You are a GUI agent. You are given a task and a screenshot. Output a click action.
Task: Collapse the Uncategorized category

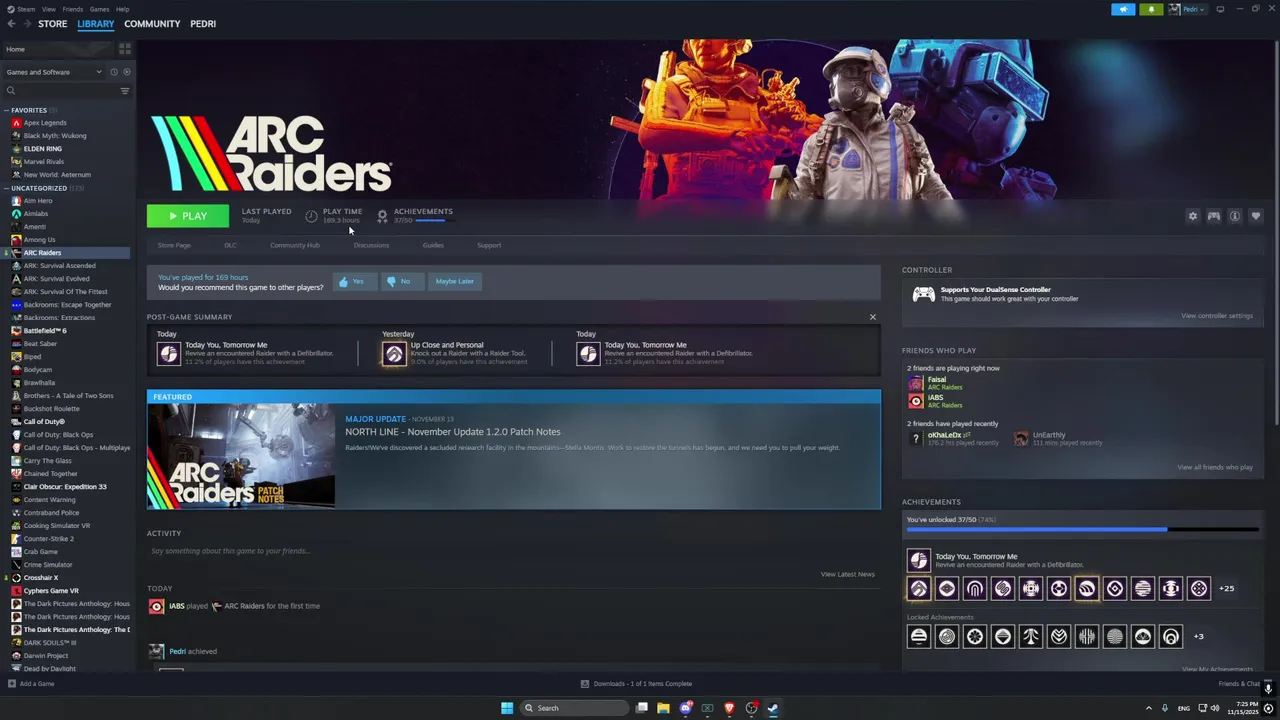(7, 188)
